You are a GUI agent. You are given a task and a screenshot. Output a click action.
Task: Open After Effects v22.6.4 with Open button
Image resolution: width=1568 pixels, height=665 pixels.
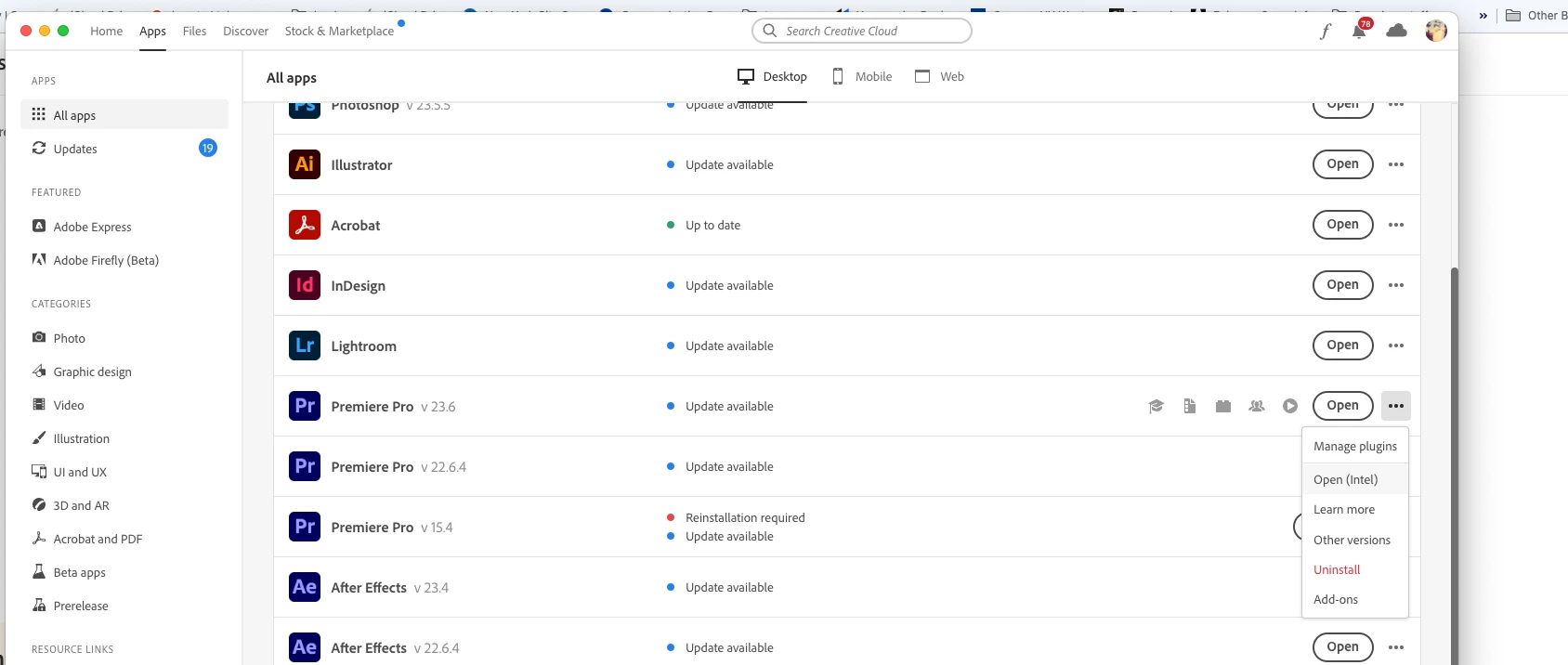pyautogui.click(x=1342, y=647)
